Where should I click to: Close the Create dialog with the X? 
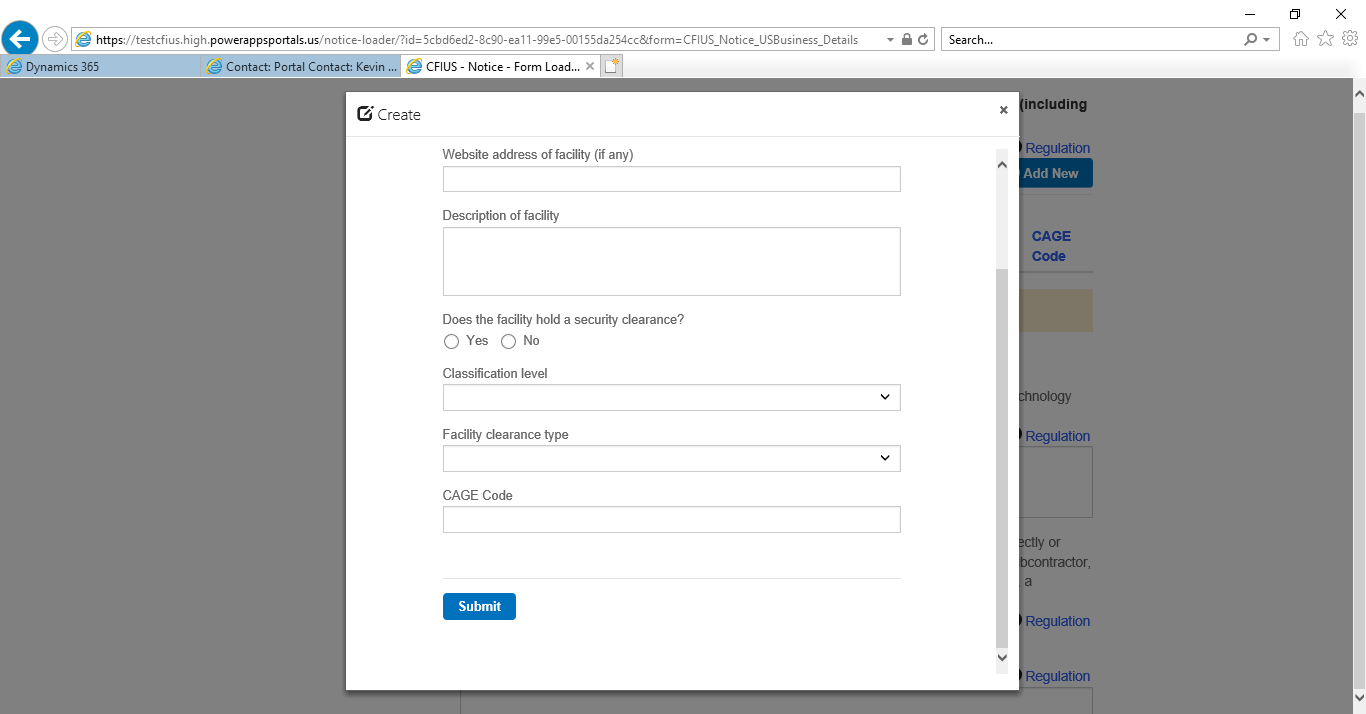coord(1003,110)
